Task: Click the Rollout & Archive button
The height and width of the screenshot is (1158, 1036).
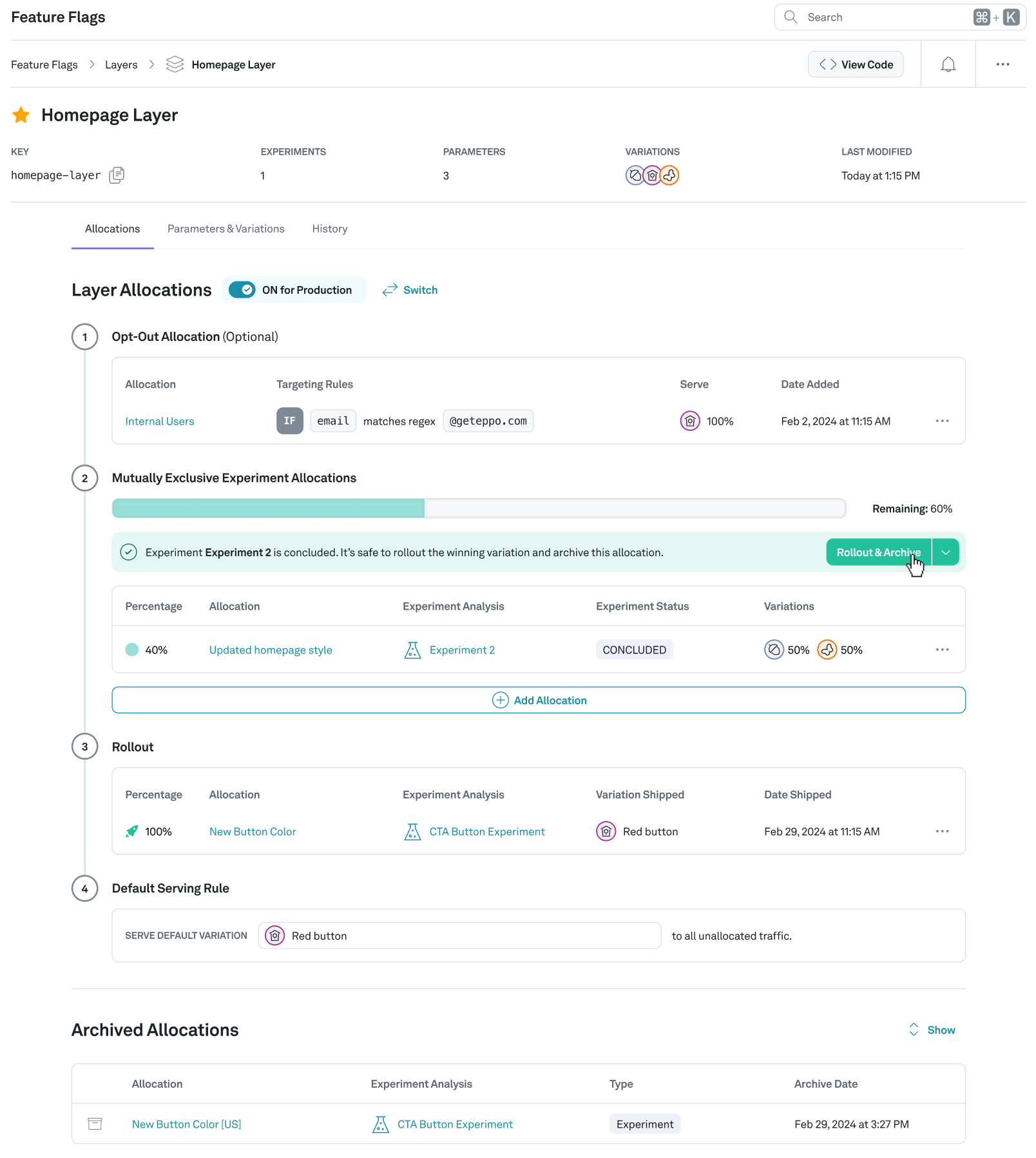Action: pyautogui.click(x=878, y=552)
